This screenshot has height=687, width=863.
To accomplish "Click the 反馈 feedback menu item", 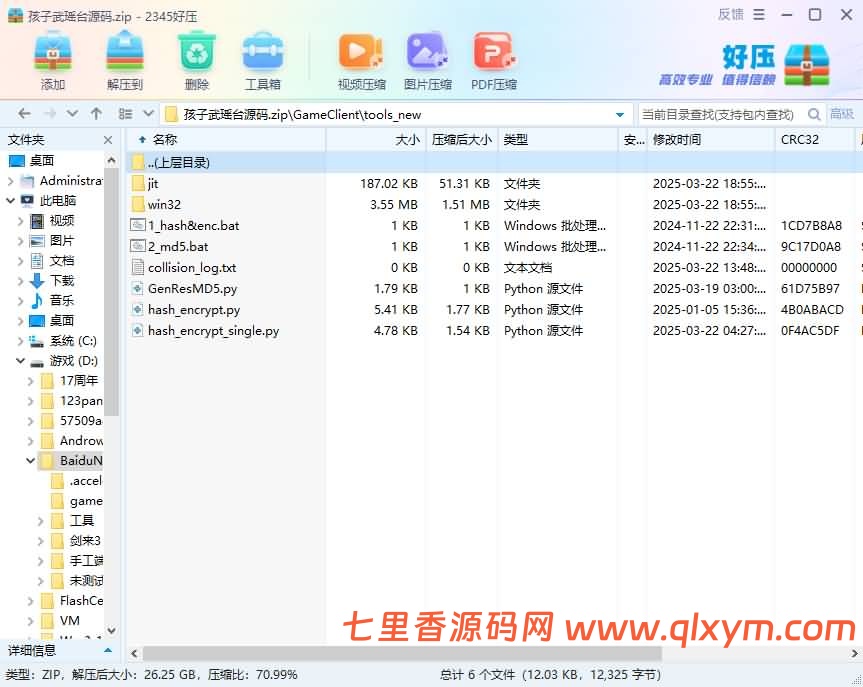I will click(x=730, y=14).
